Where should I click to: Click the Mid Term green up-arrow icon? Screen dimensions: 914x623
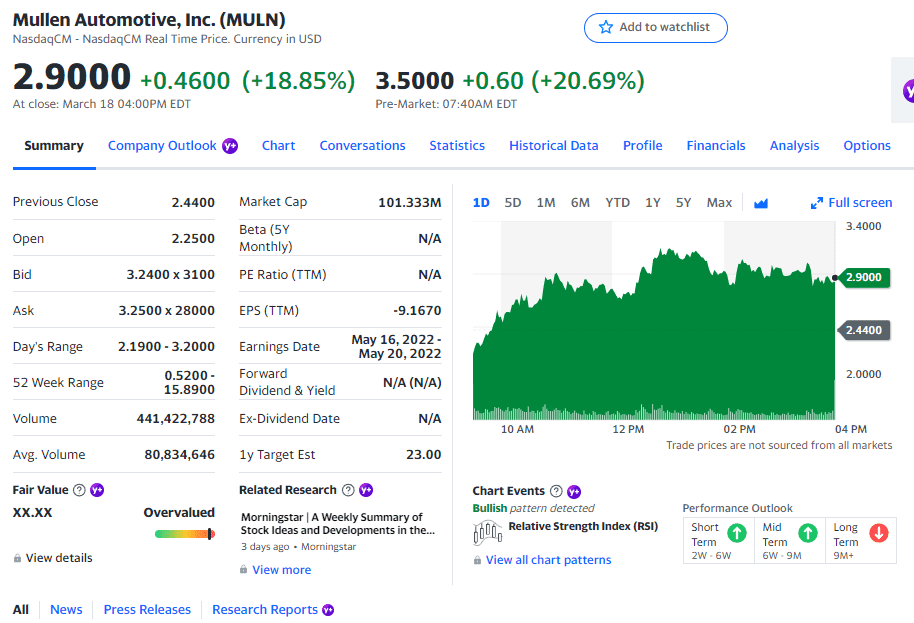pos(807,533)
